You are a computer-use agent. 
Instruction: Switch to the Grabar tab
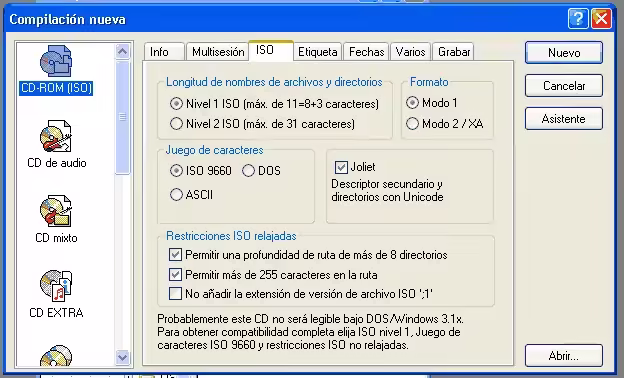[x=454, y=52]
